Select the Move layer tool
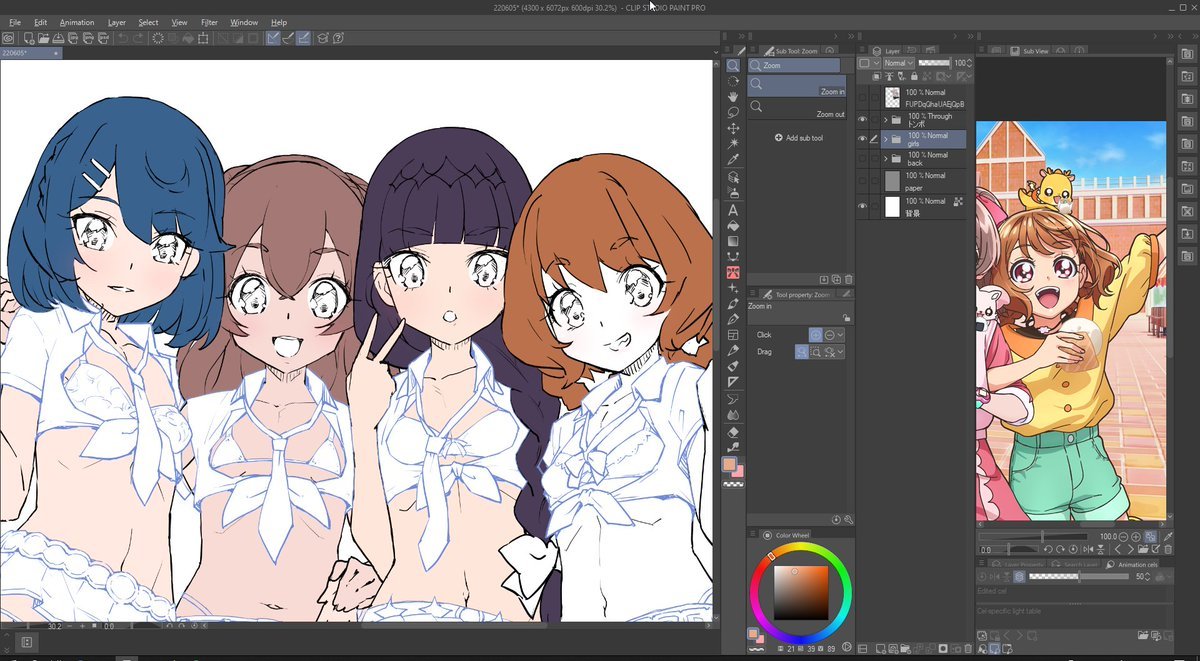The width and height of the screenshot is (1200, 661). pyautogui.click(x=733, y=129)
